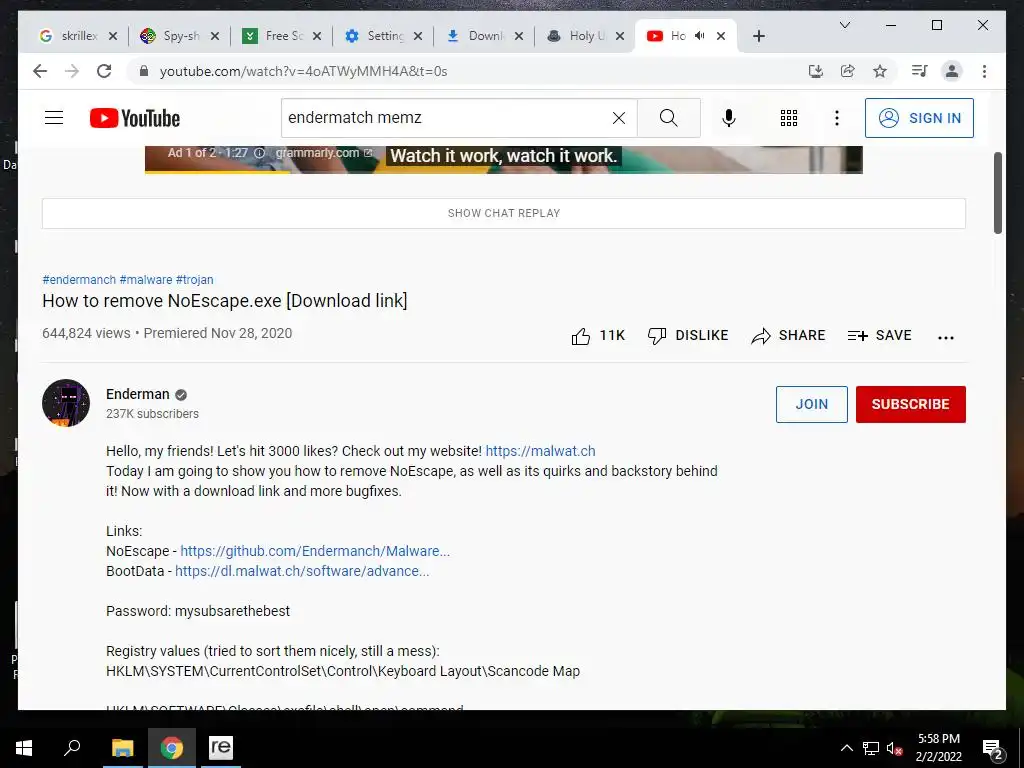Open YouTube apps grid

789,118
